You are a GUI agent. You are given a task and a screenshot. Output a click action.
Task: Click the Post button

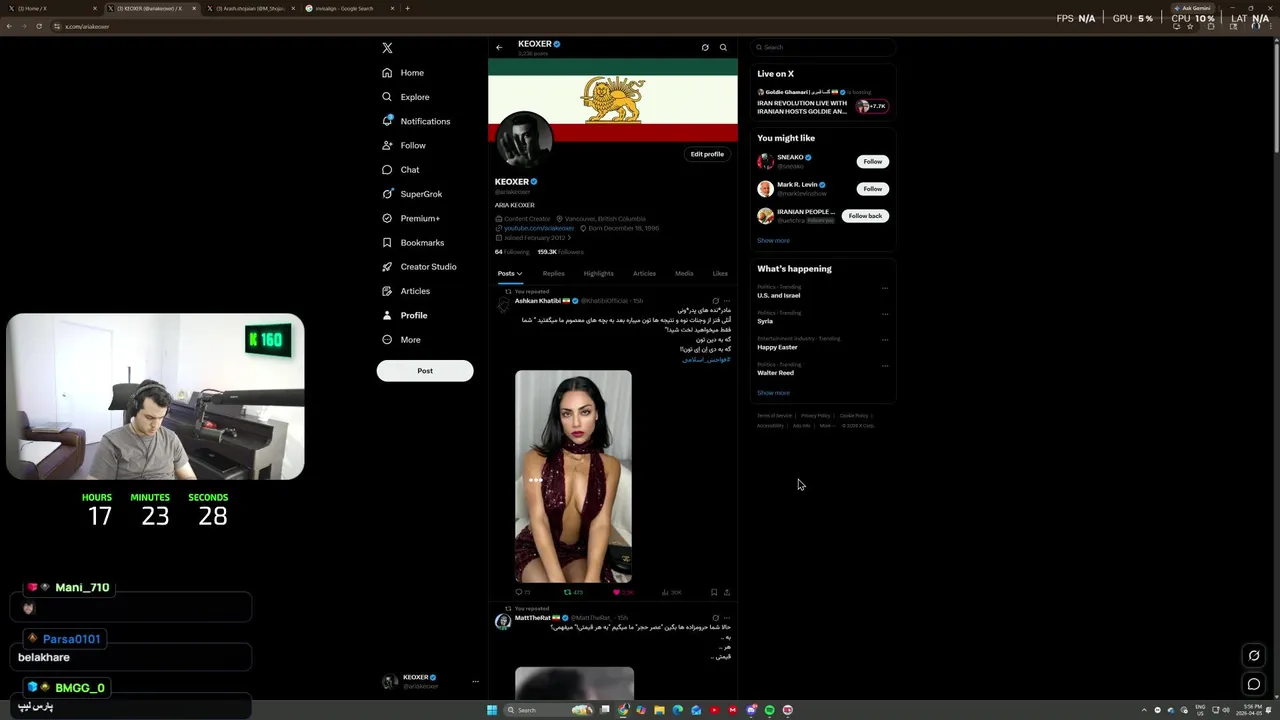click(x=425, y=371)
